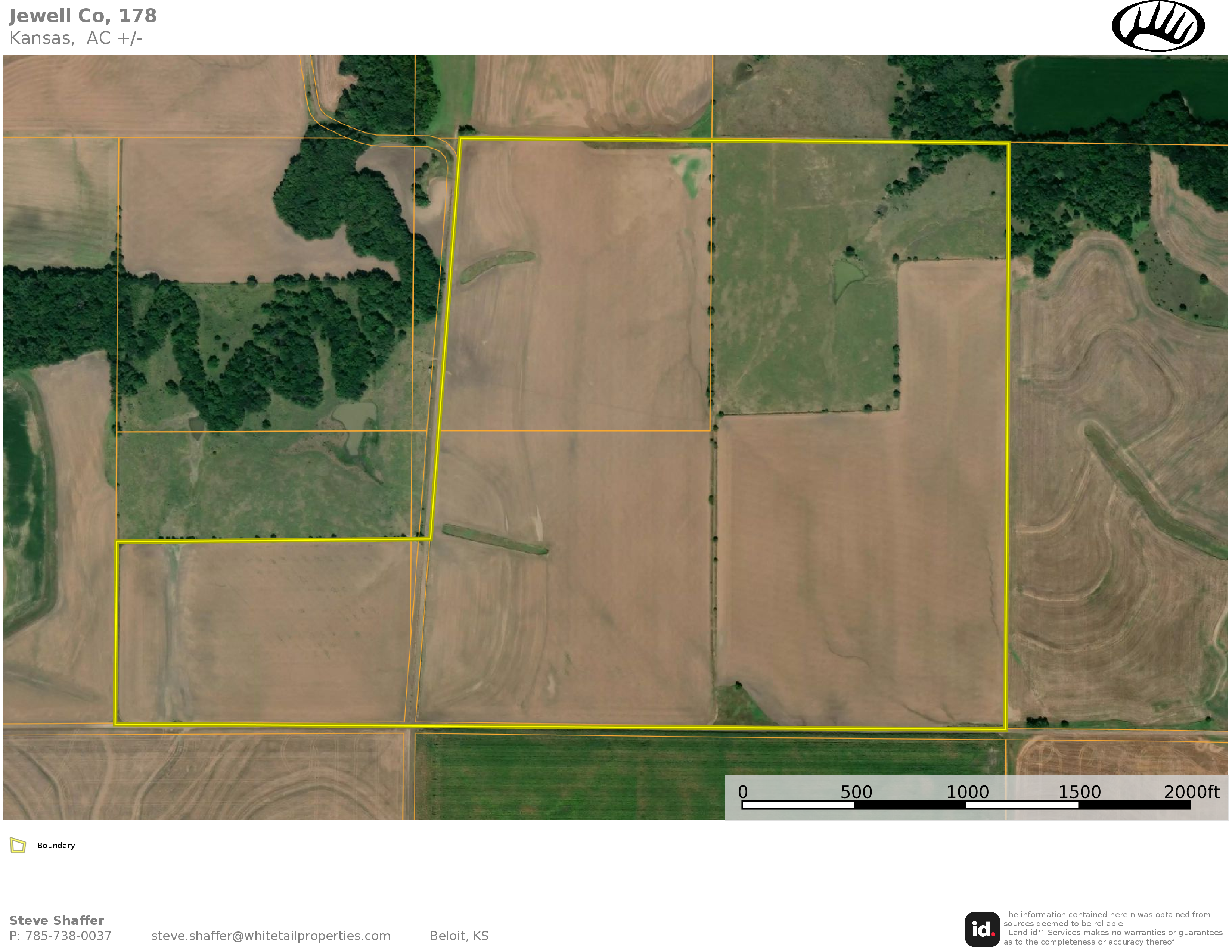Click the 0 mark on scale bar
1232x952 pixels.
tap(743, 792)
